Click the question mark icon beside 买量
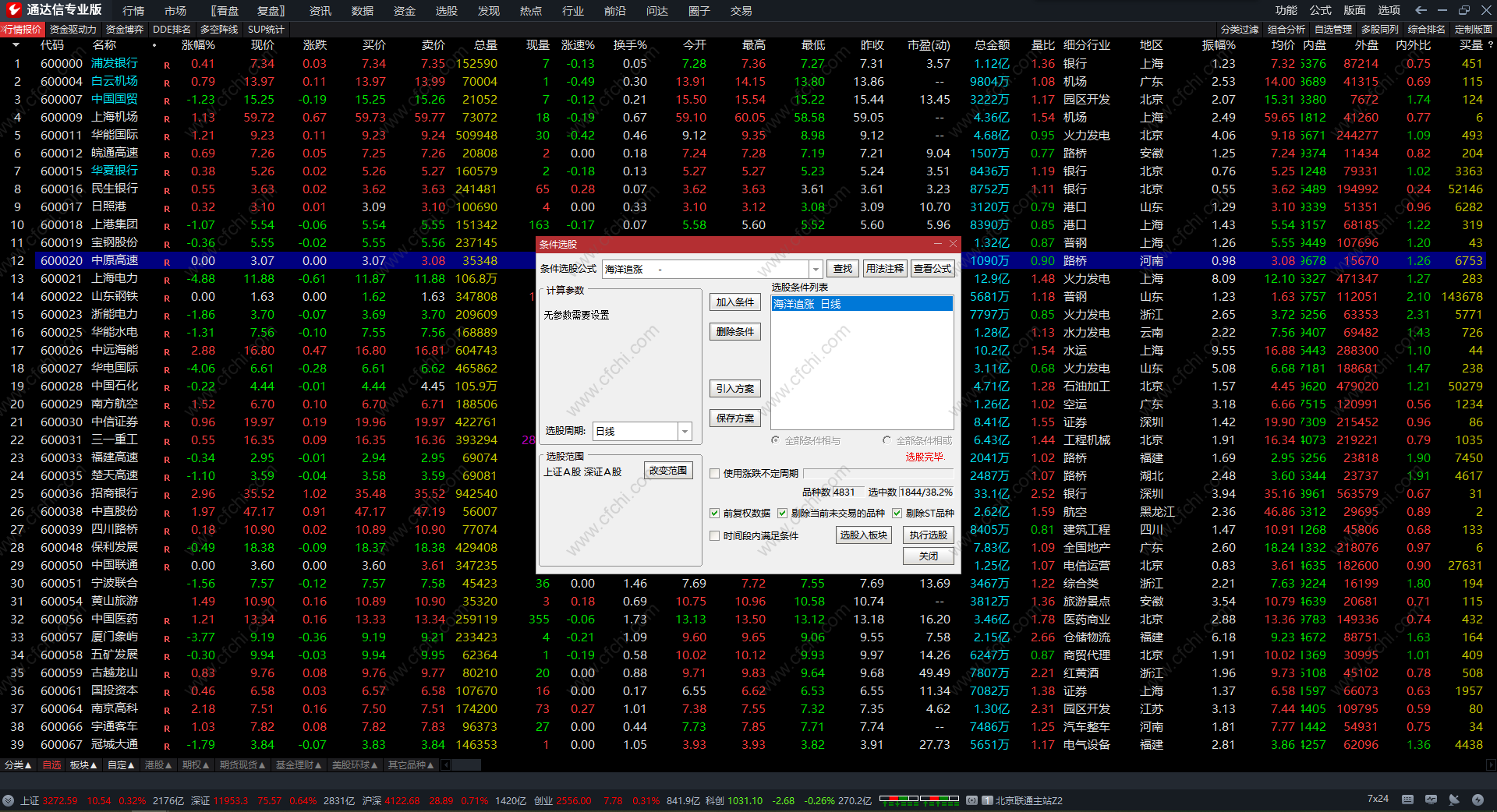 (1490, 45)
